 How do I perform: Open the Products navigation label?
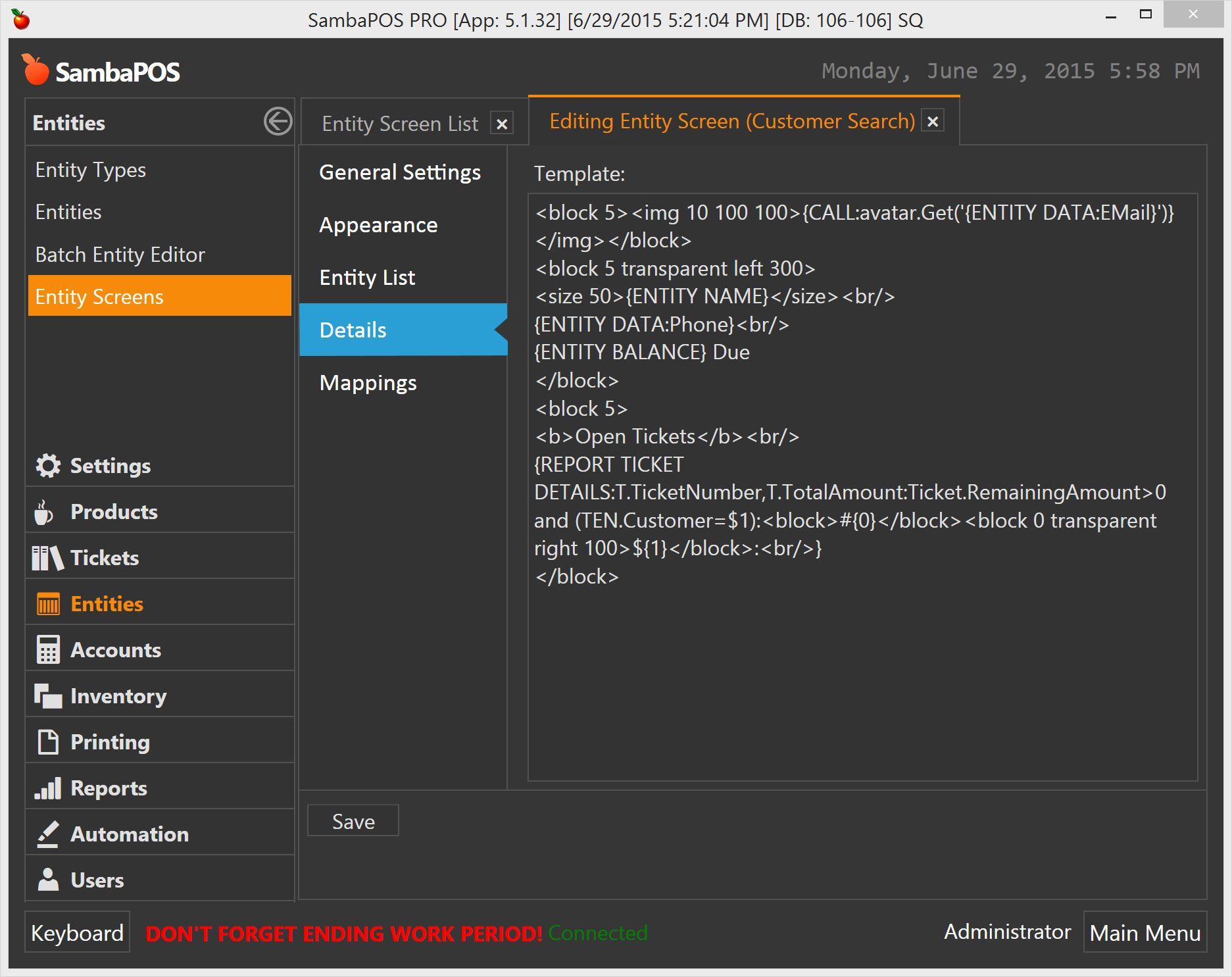click(114, 512)
